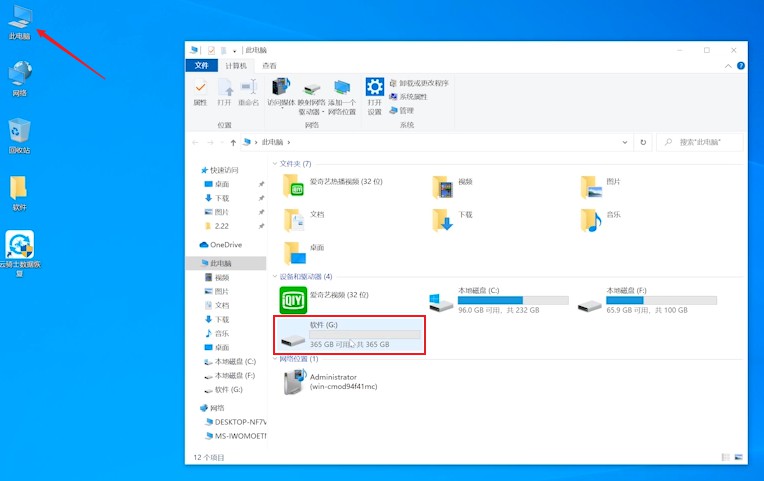Open the address bar history dropdown
Viewport: 764px width, 481px height.
point(625,142)
